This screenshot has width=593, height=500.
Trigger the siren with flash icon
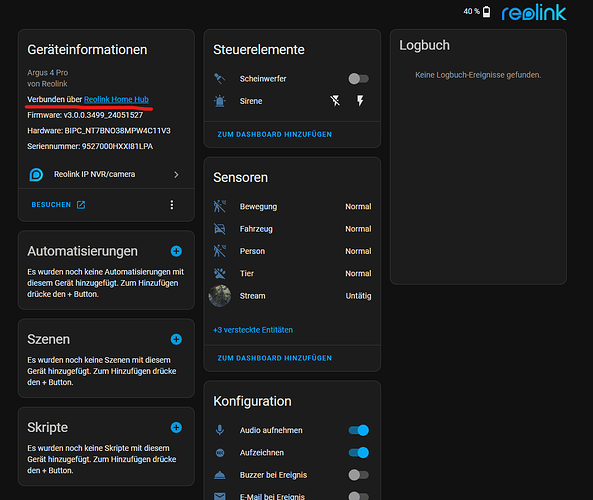(x=360, y=101)
